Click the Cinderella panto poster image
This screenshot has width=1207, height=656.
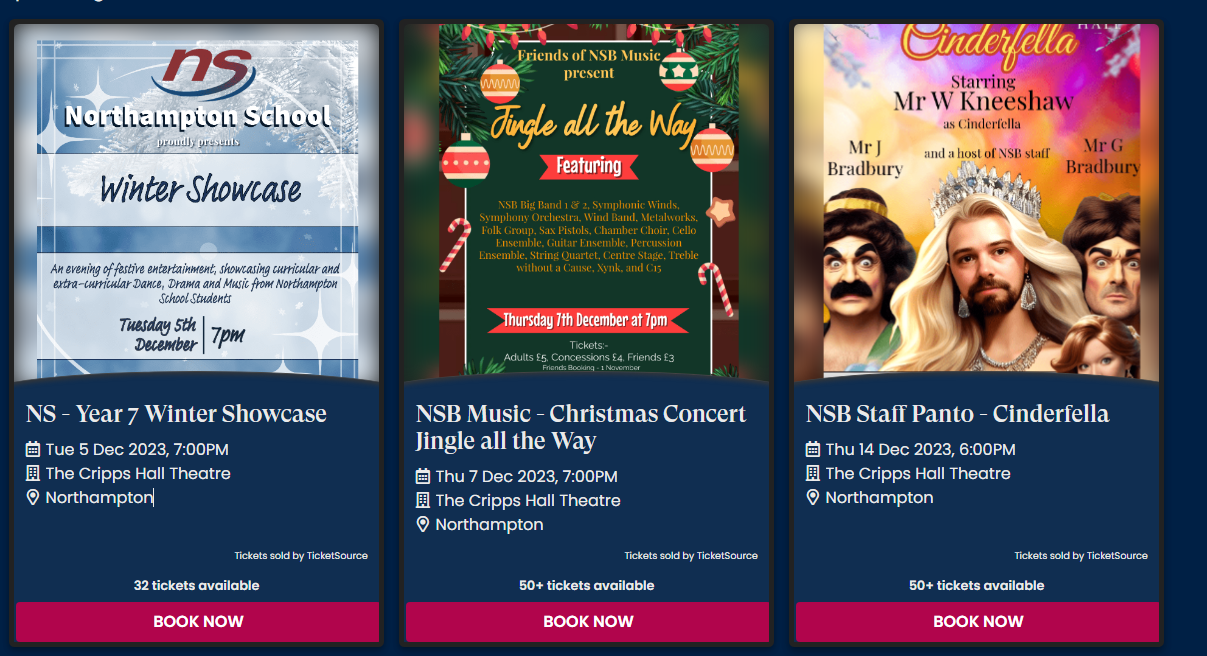point(978,203)
